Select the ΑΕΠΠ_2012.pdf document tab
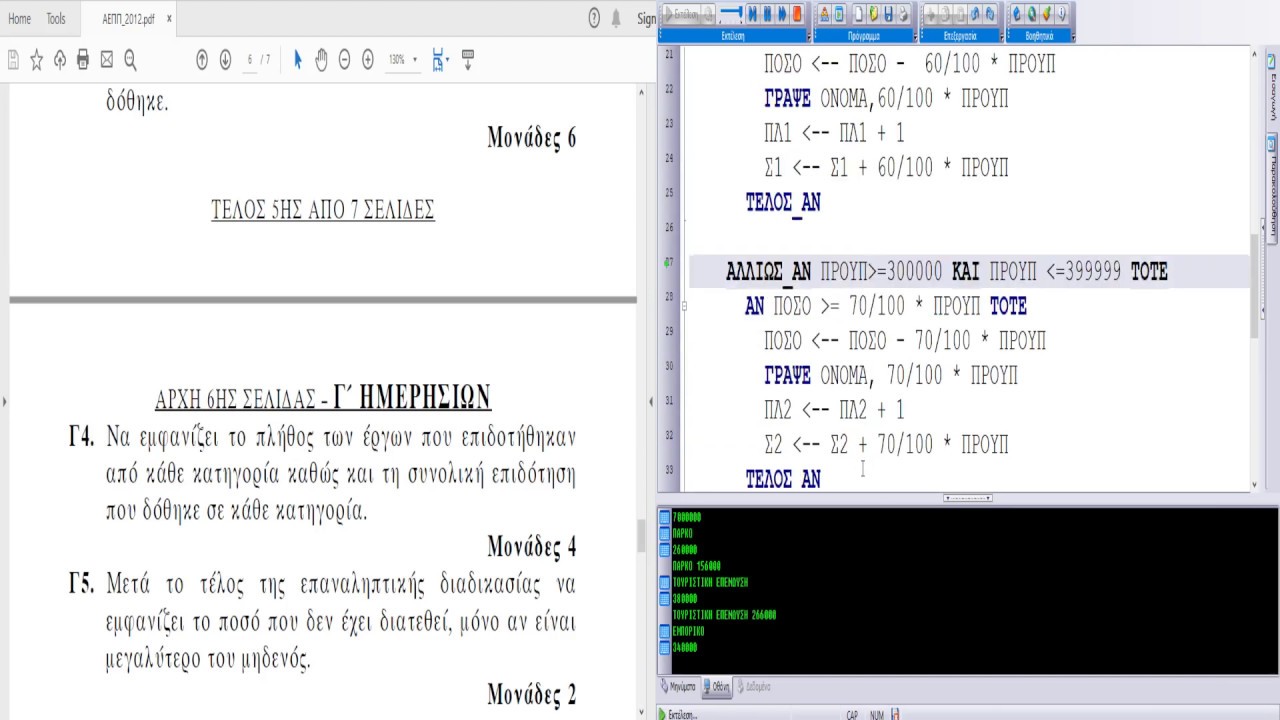Screen dimensions: 1280x720 tap(128, 18)
